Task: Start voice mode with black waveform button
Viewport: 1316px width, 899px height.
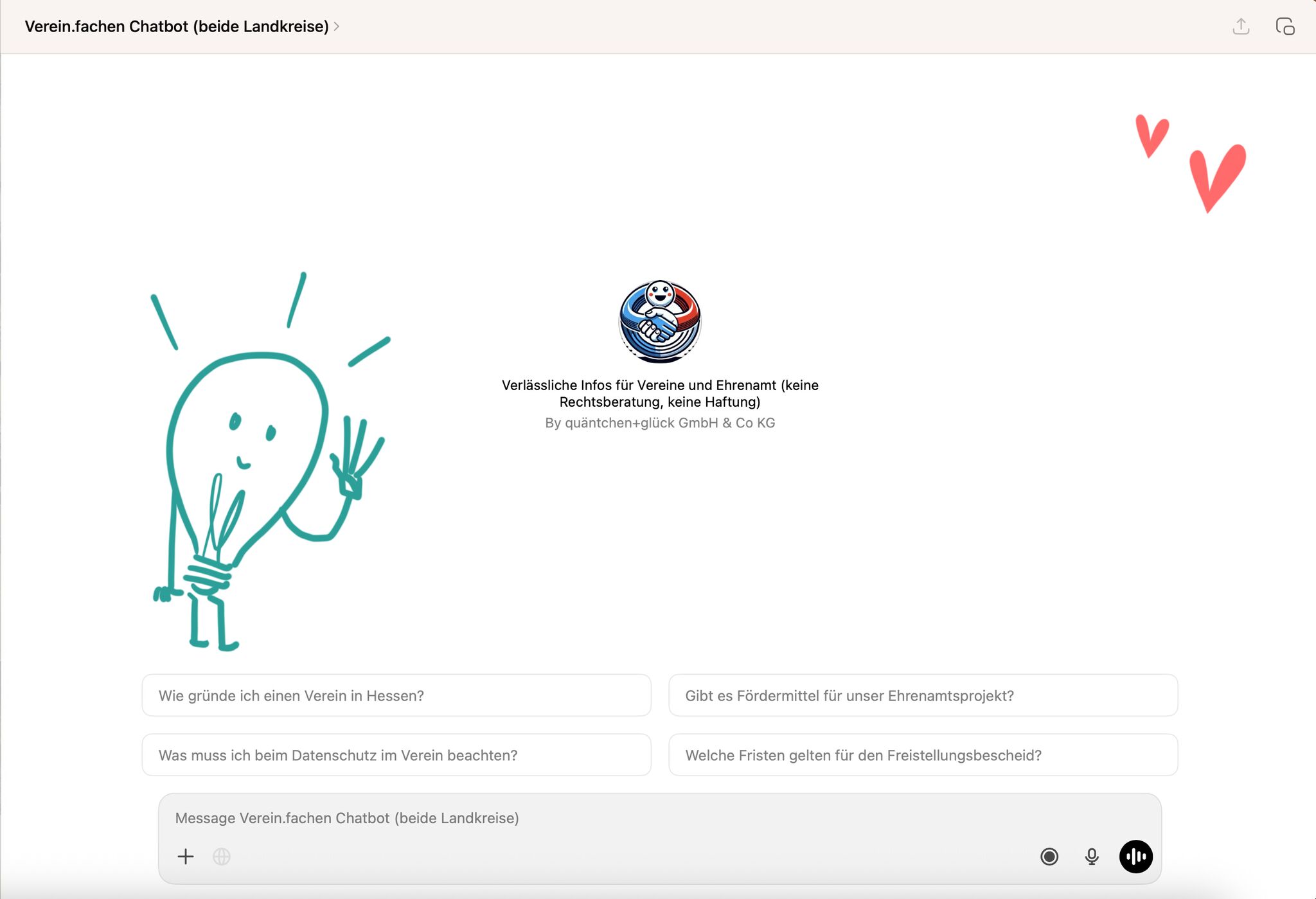Action: [1135, 856]
